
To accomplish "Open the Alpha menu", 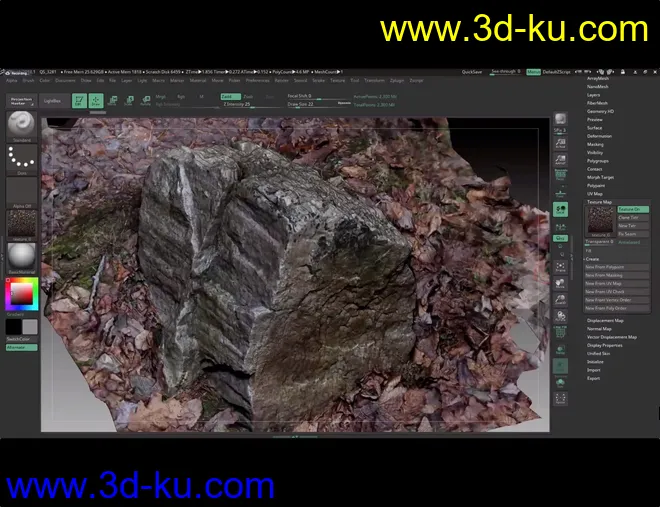I will click(x=12, y=80).
